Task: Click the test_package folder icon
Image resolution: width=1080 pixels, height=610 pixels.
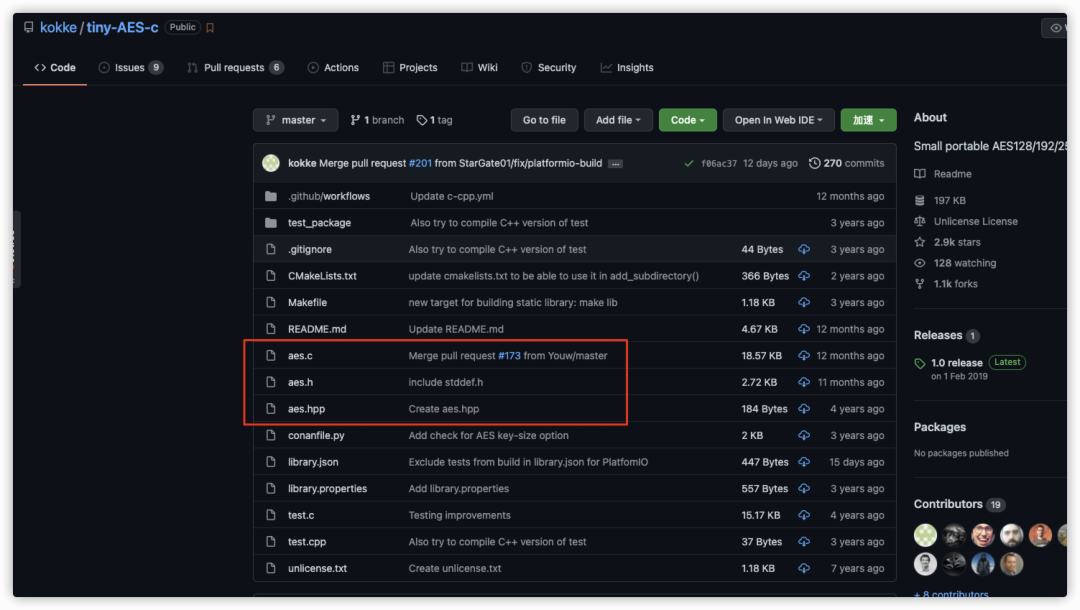Action: click(271, 223)
